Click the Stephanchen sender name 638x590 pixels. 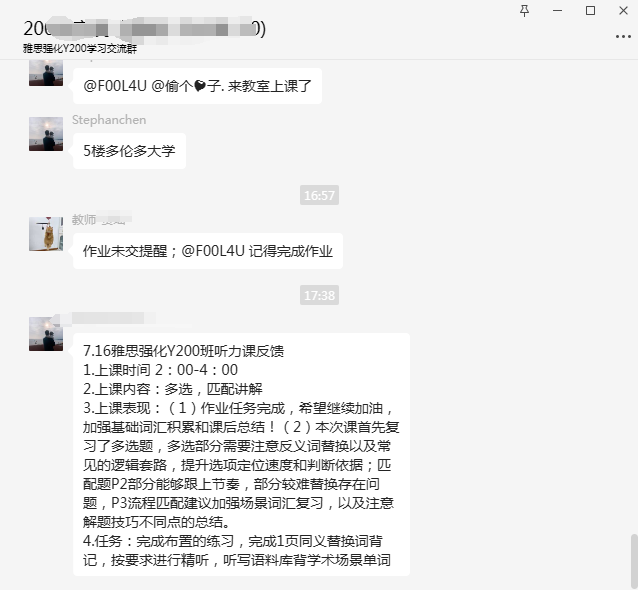[x=109, y=120]
